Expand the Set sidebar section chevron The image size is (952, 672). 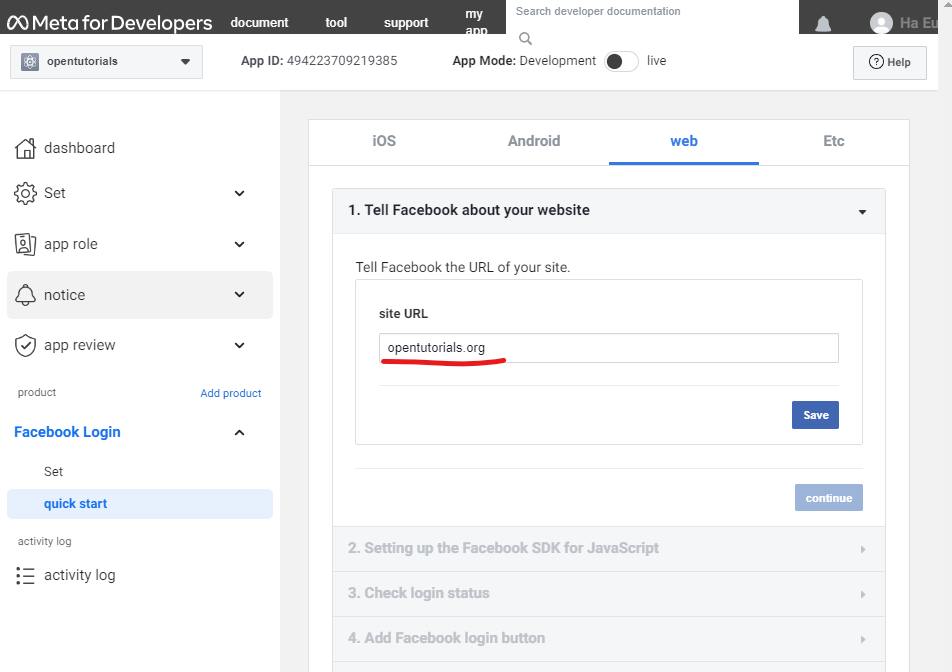(x=240, y=194)
